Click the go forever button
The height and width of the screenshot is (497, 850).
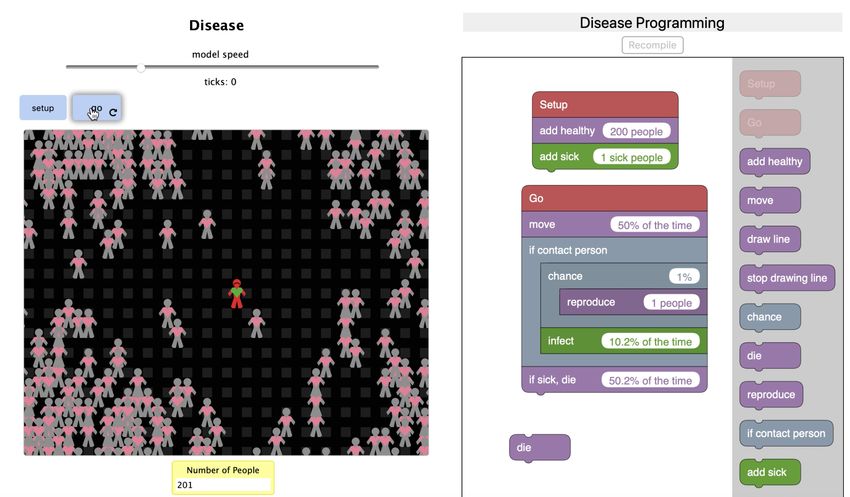[x=97, y=108]
